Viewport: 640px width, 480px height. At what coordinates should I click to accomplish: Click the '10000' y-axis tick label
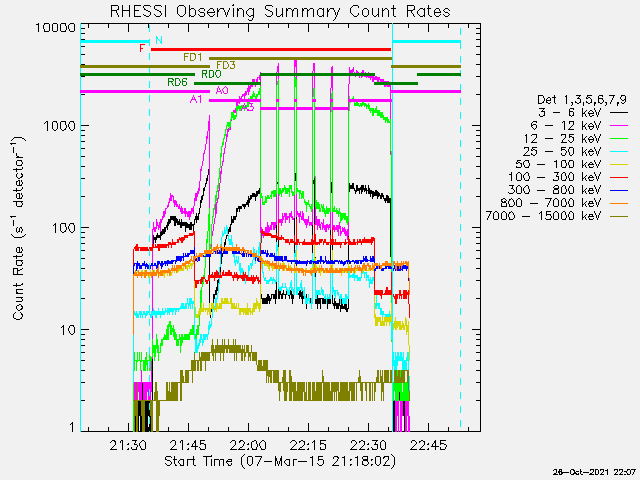(x=56, y=28)
